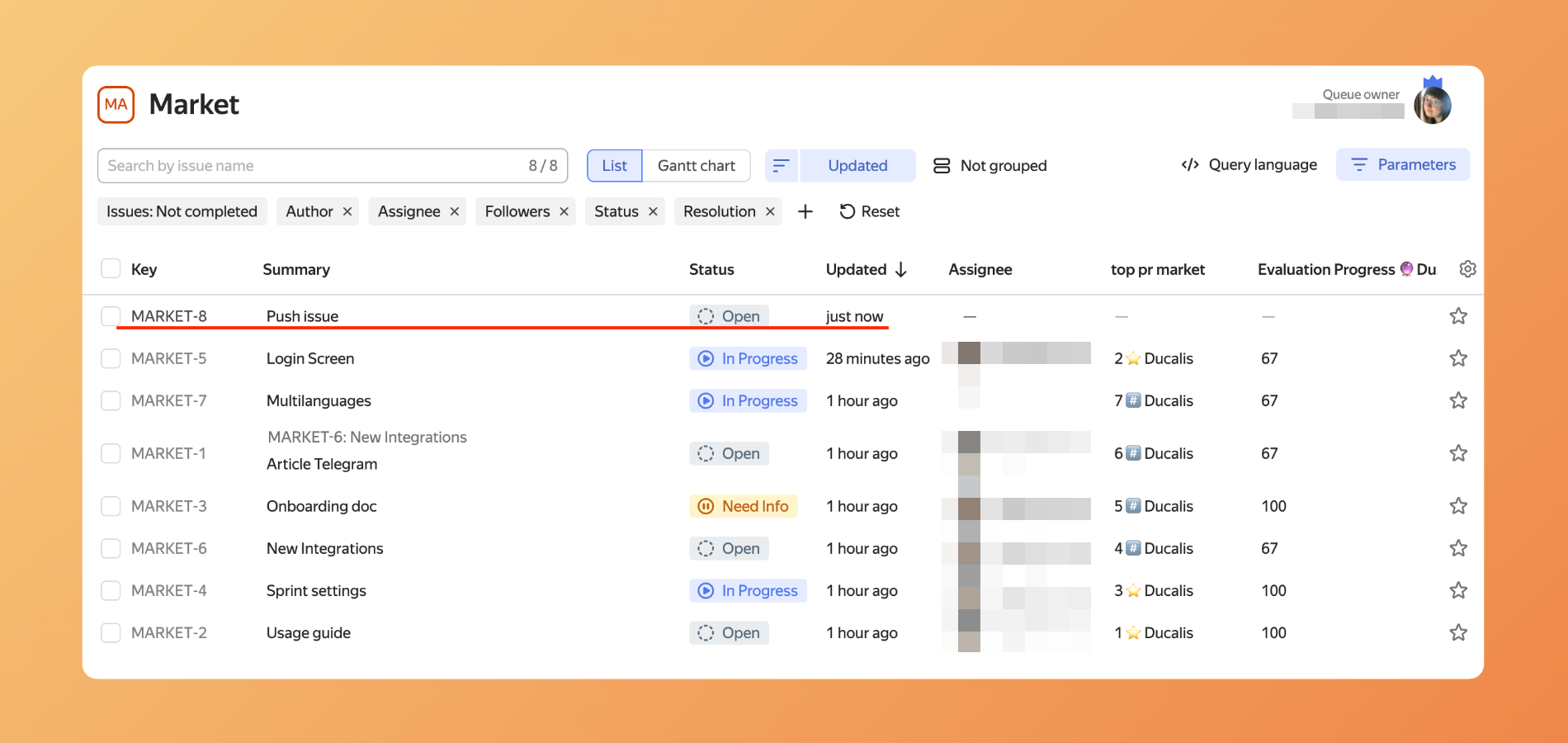1568x743 pixels.
Task: Click the sort icon beside Updated
Action: coord(781,165)
